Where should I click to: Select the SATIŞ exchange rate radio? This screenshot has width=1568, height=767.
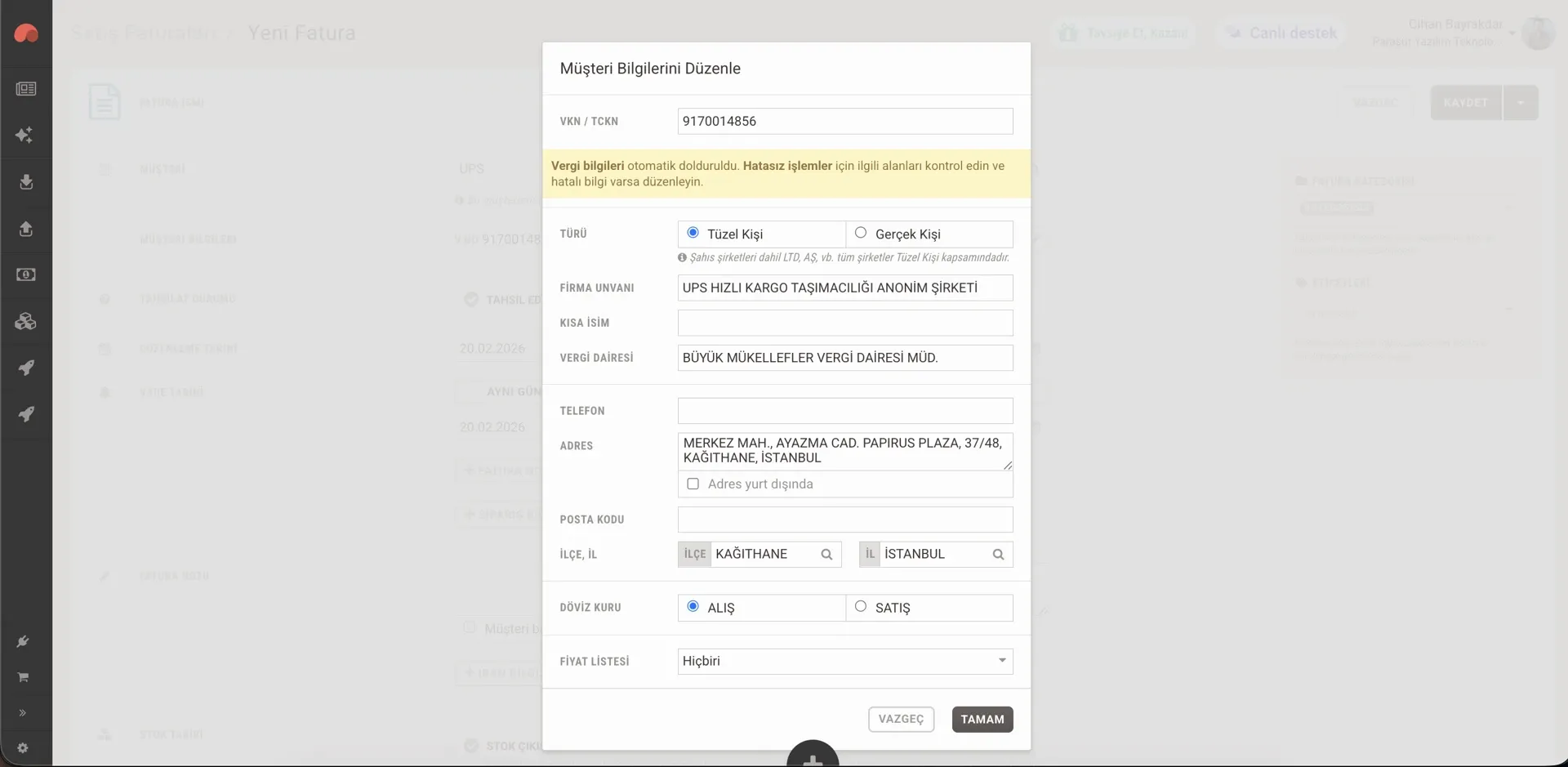861,606
